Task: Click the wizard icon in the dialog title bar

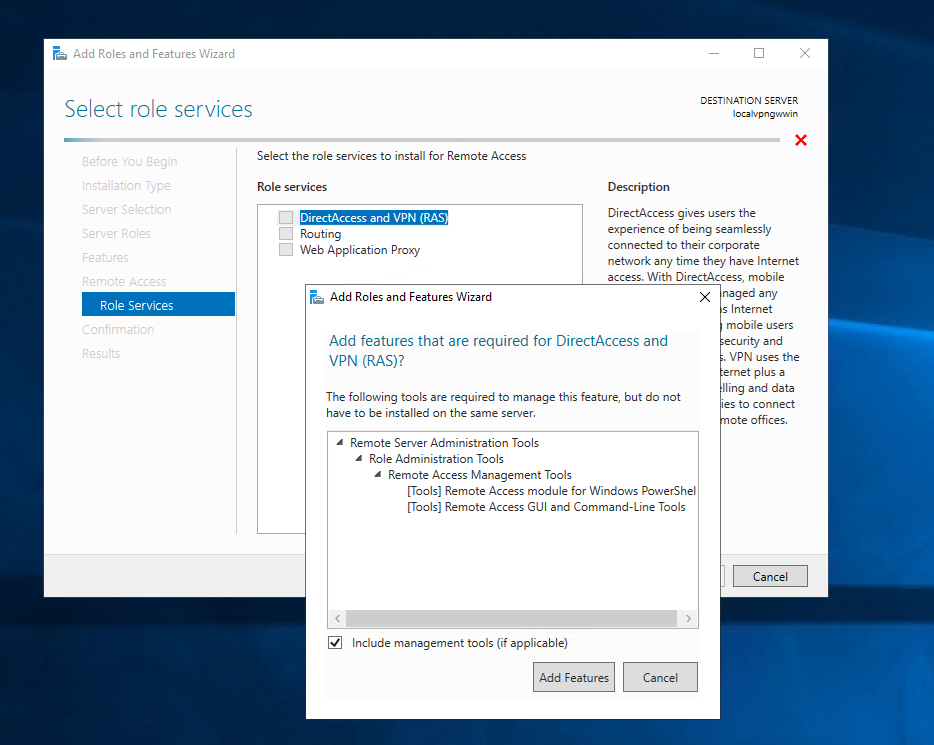Action: [317, 297]
